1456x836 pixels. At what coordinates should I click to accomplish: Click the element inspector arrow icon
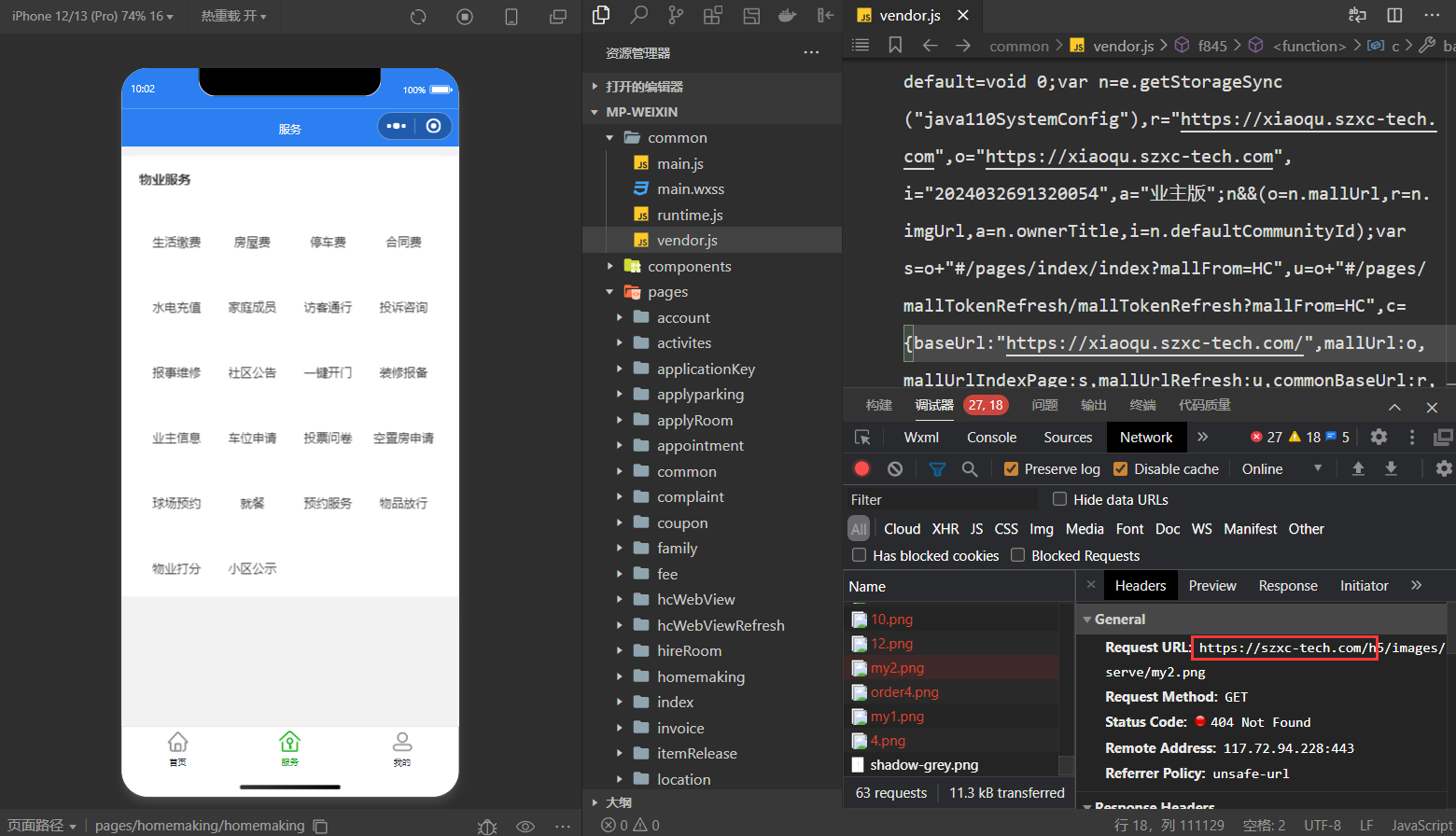pos(862,437)
